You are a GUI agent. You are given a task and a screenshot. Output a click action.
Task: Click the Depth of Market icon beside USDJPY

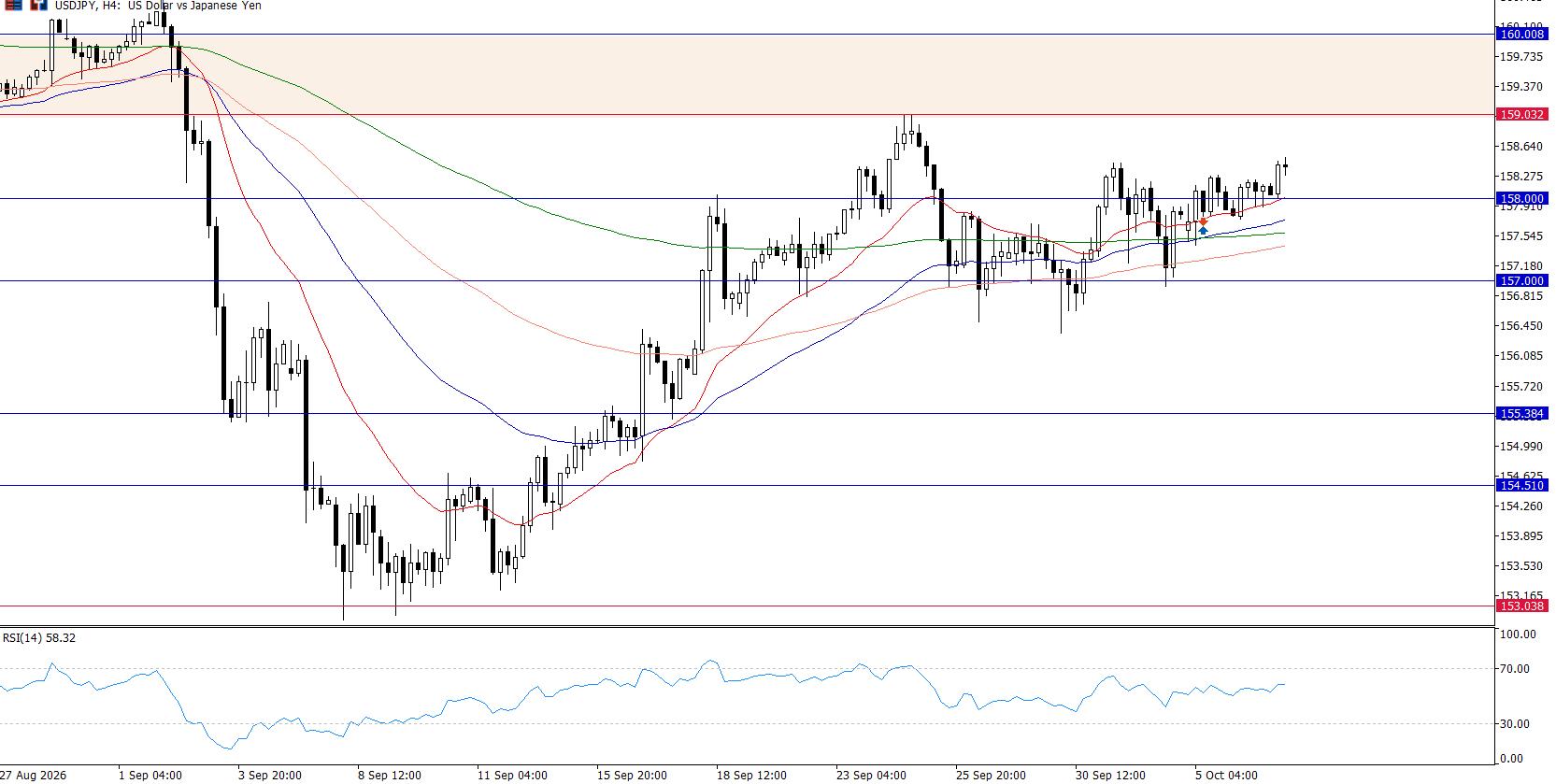(x=12, y=5)
